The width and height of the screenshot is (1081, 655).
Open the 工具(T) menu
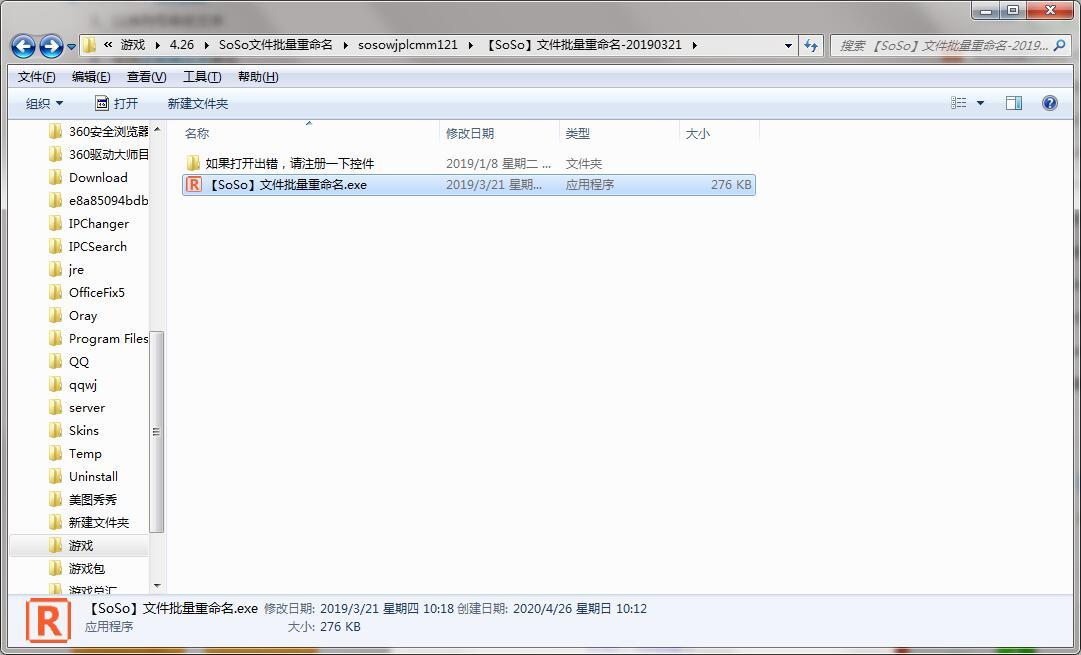coord(202,77)
